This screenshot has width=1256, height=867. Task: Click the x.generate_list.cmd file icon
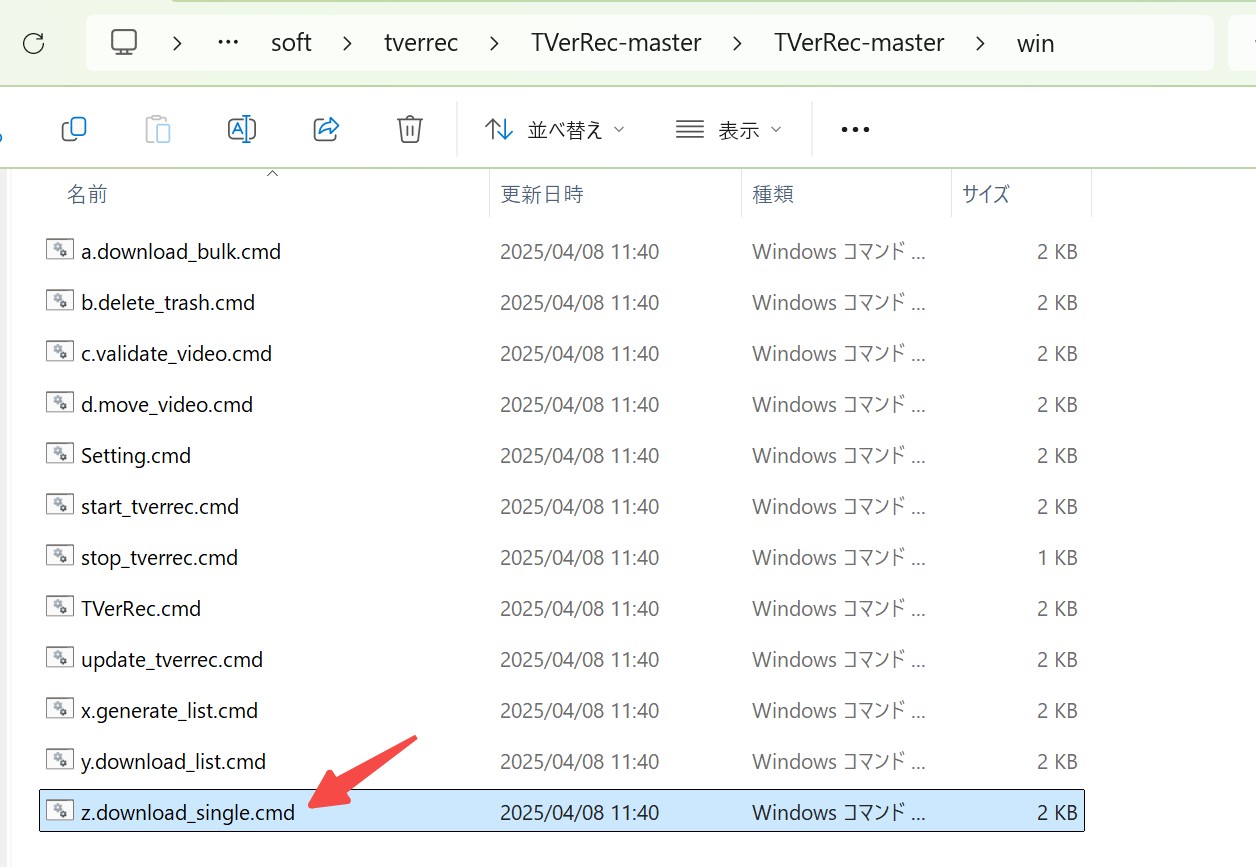click(60, 710)
